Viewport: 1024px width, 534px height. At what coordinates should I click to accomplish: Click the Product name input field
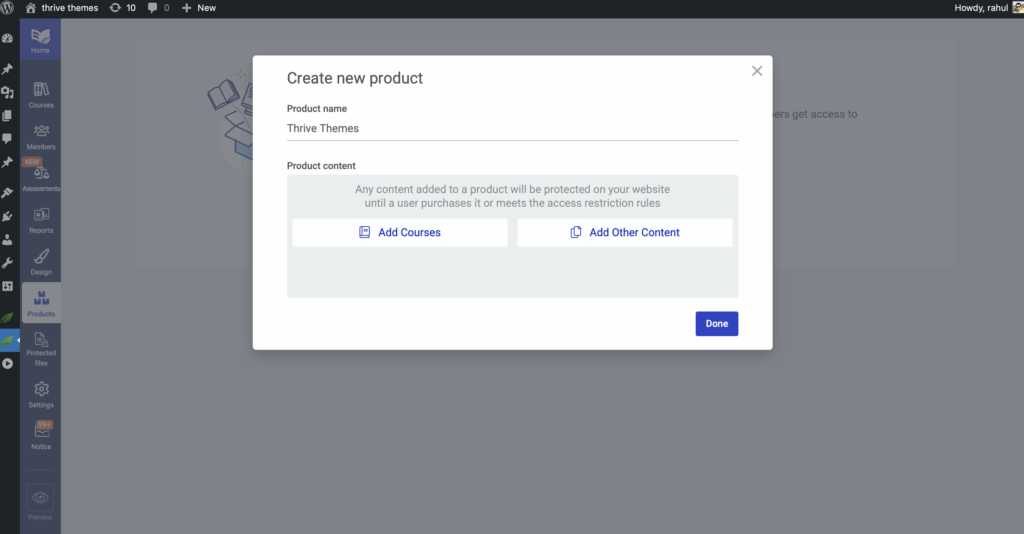(512, 128)
